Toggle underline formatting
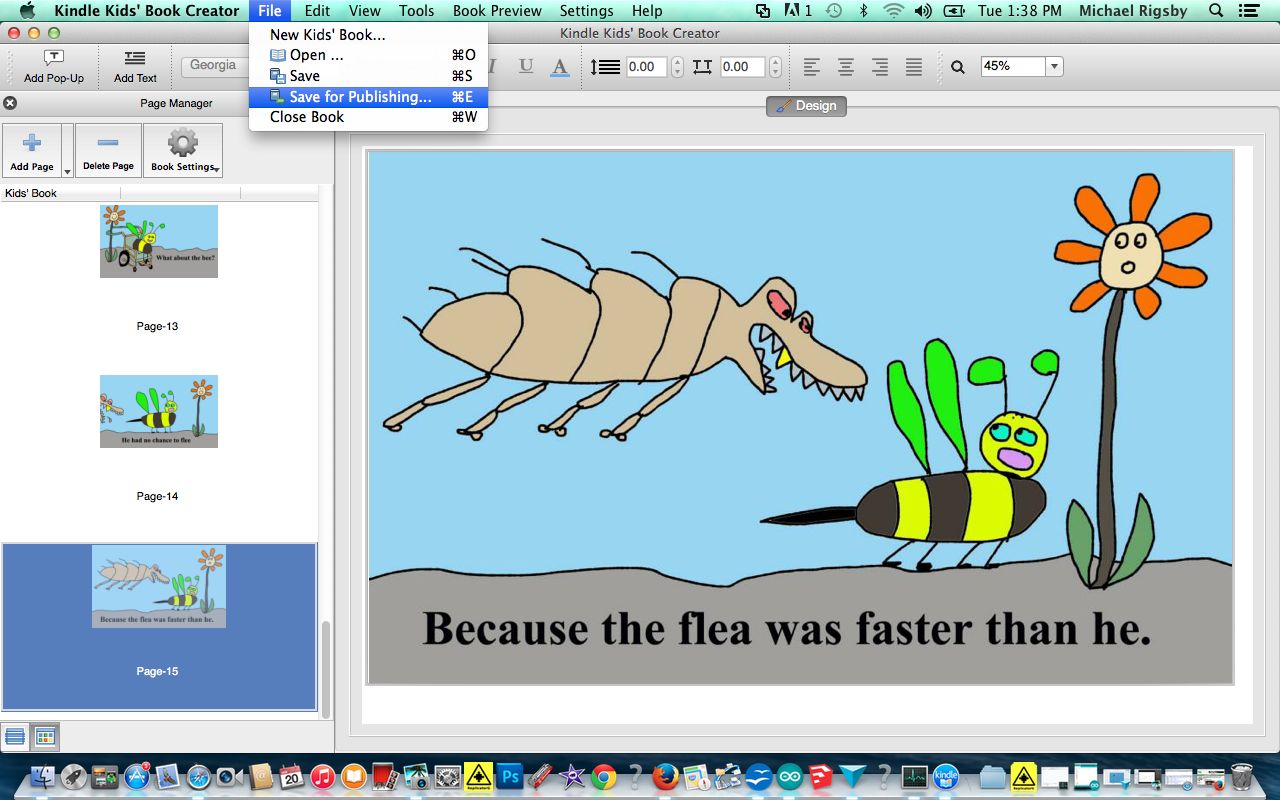 pos(525,67)
